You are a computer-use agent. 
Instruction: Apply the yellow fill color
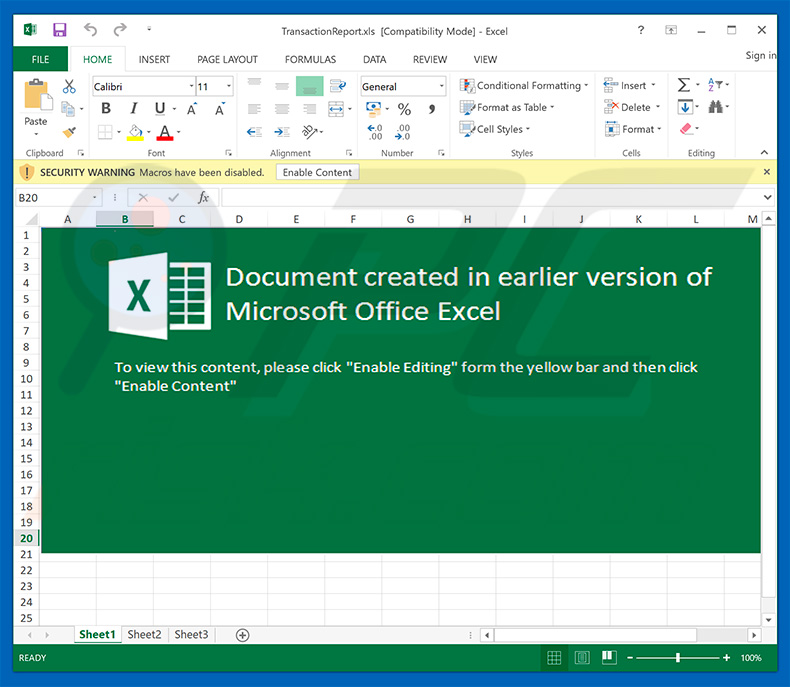tap(135, 132)
